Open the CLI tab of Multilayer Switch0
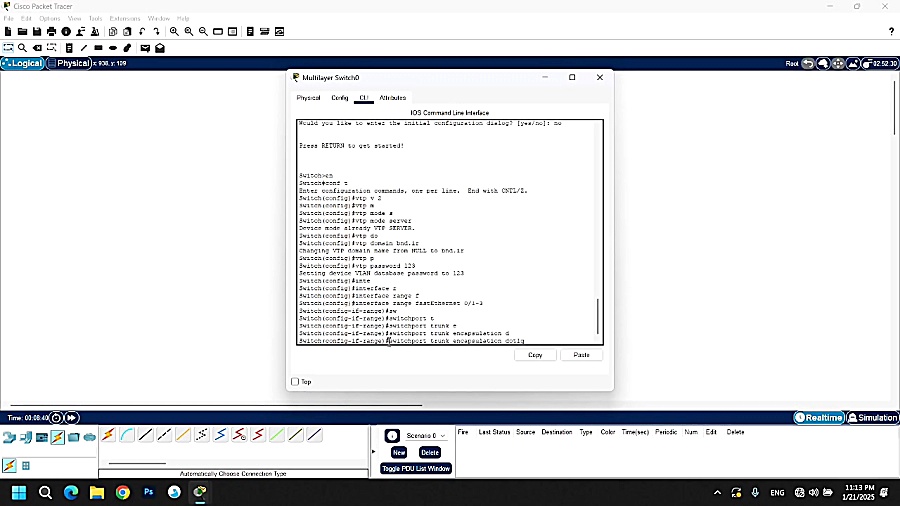 pyautogui.click(x=364, y=98)
